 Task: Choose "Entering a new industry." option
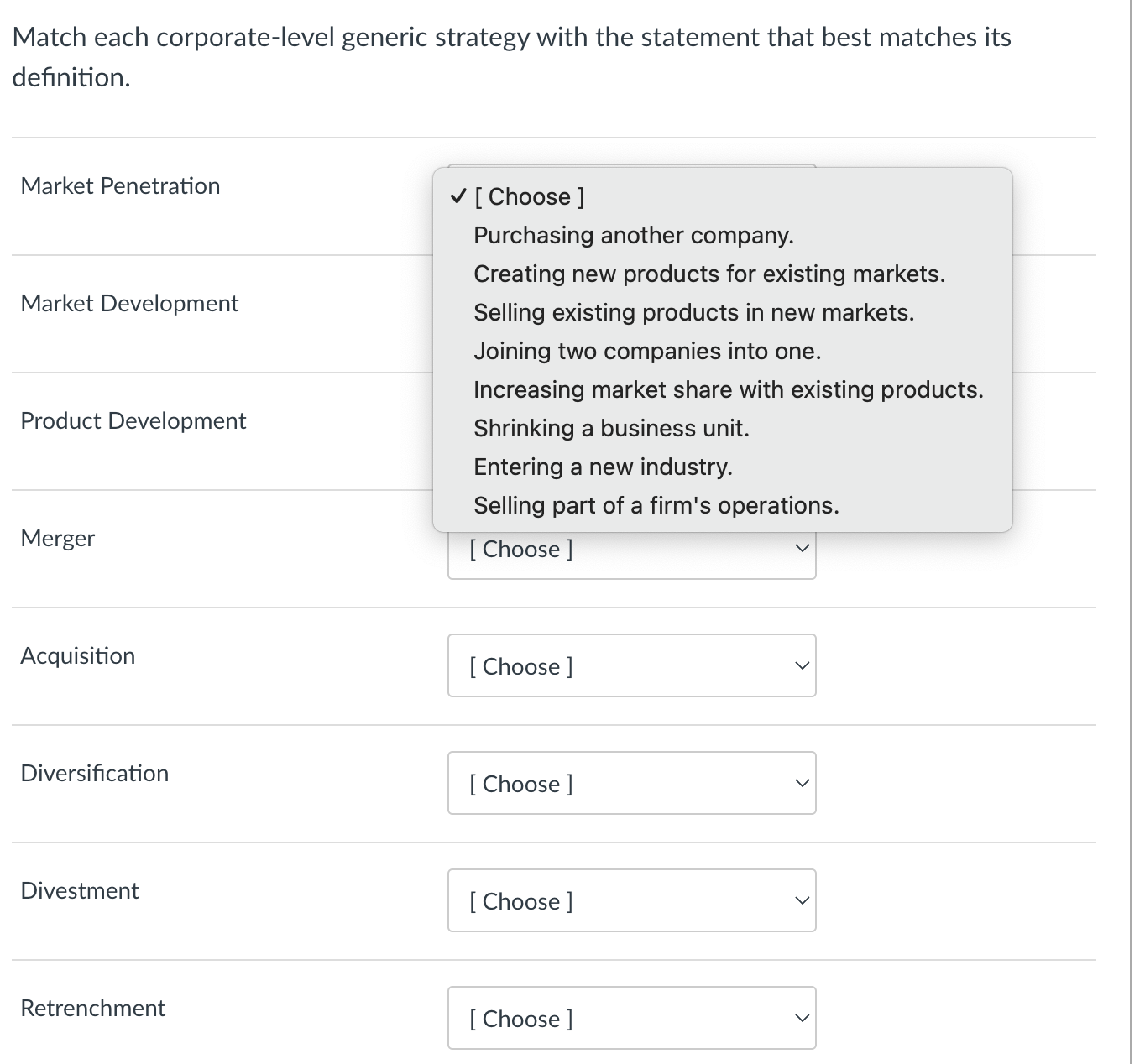[603, 467]
